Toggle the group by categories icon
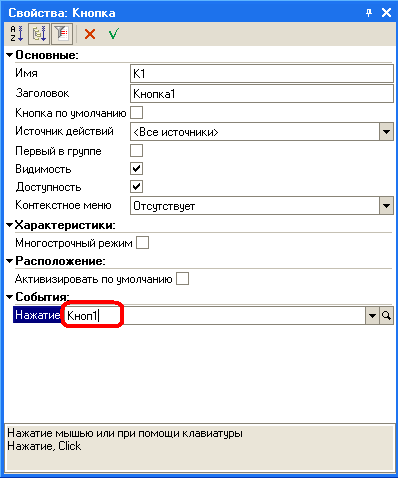This screenshot has height=478, width=398. [39, 34]
